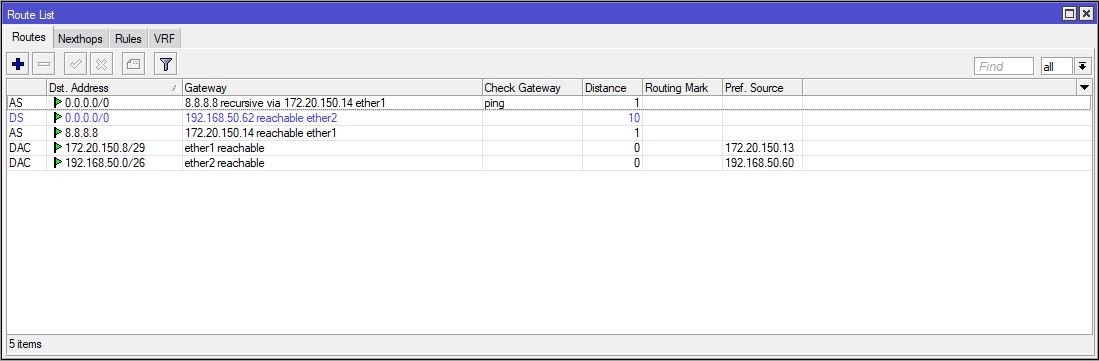
Task: Click gateway 'ether2 reachable' cell
Action: [332, 163]
